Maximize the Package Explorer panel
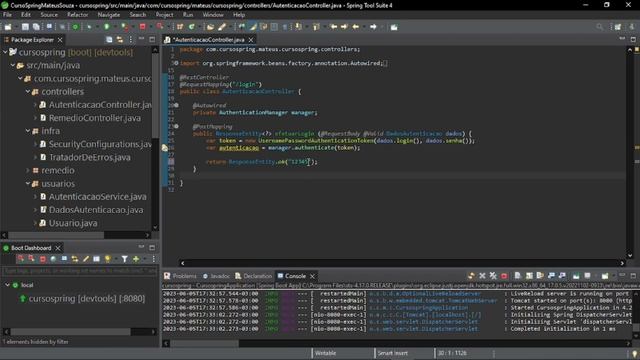 pyautogui.click(x=152, y=40)
